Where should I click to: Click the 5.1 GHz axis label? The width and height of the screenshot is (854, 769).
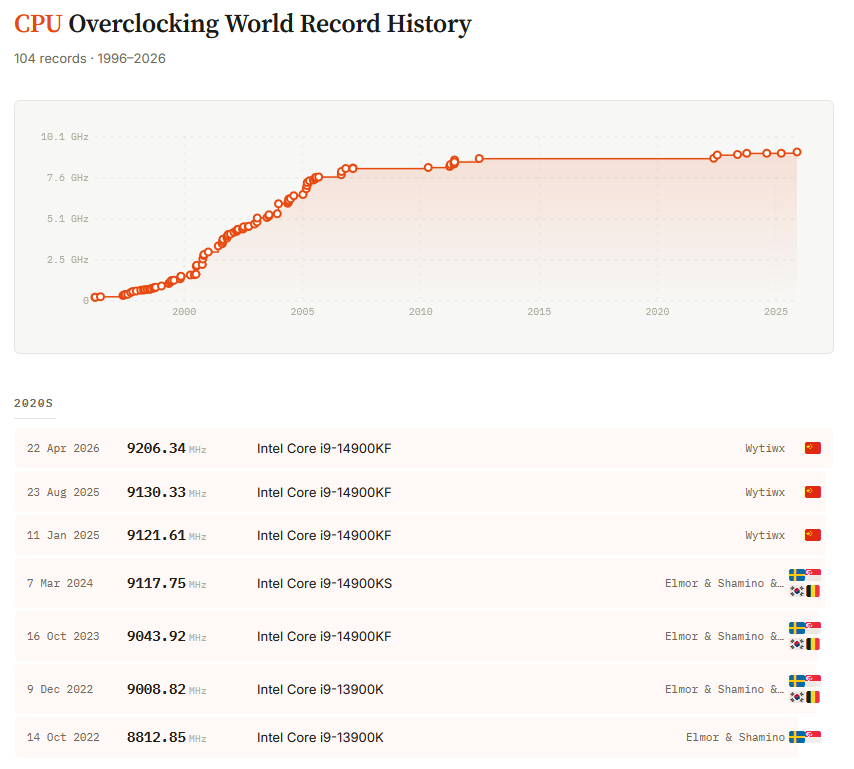click(x=68, y=218)
